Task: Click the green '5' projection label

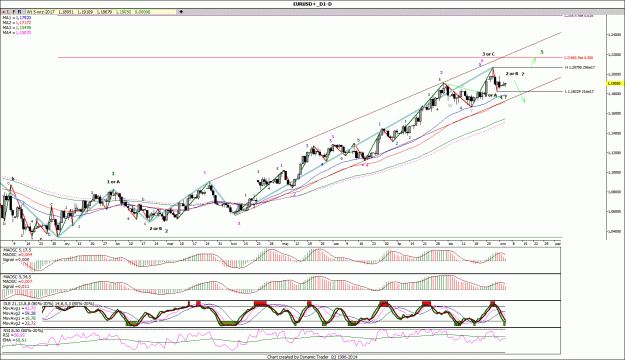Action: pyautogui.click(x=542, y=52)
